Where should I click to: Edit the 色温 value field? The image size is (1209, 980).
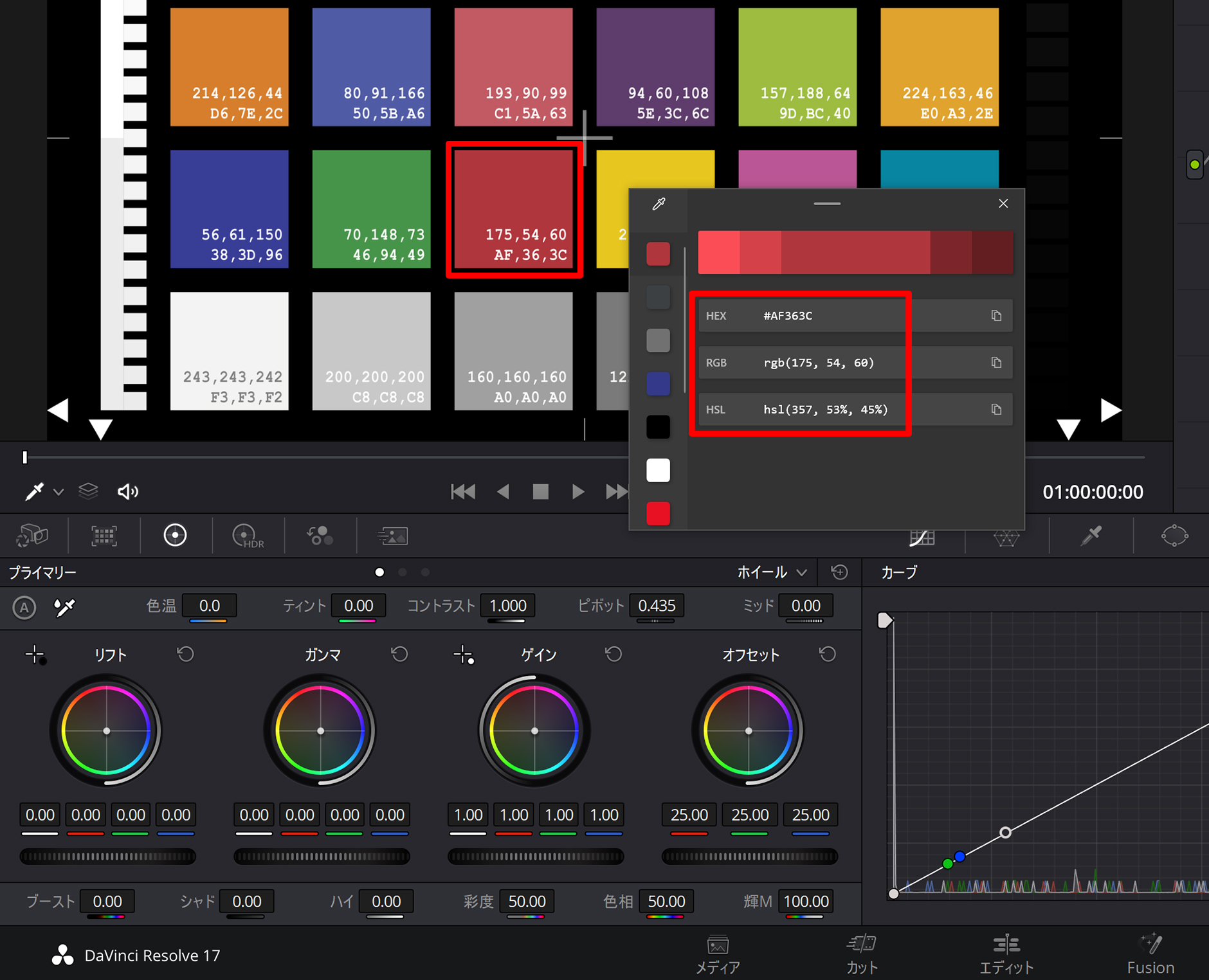point(210,606)
